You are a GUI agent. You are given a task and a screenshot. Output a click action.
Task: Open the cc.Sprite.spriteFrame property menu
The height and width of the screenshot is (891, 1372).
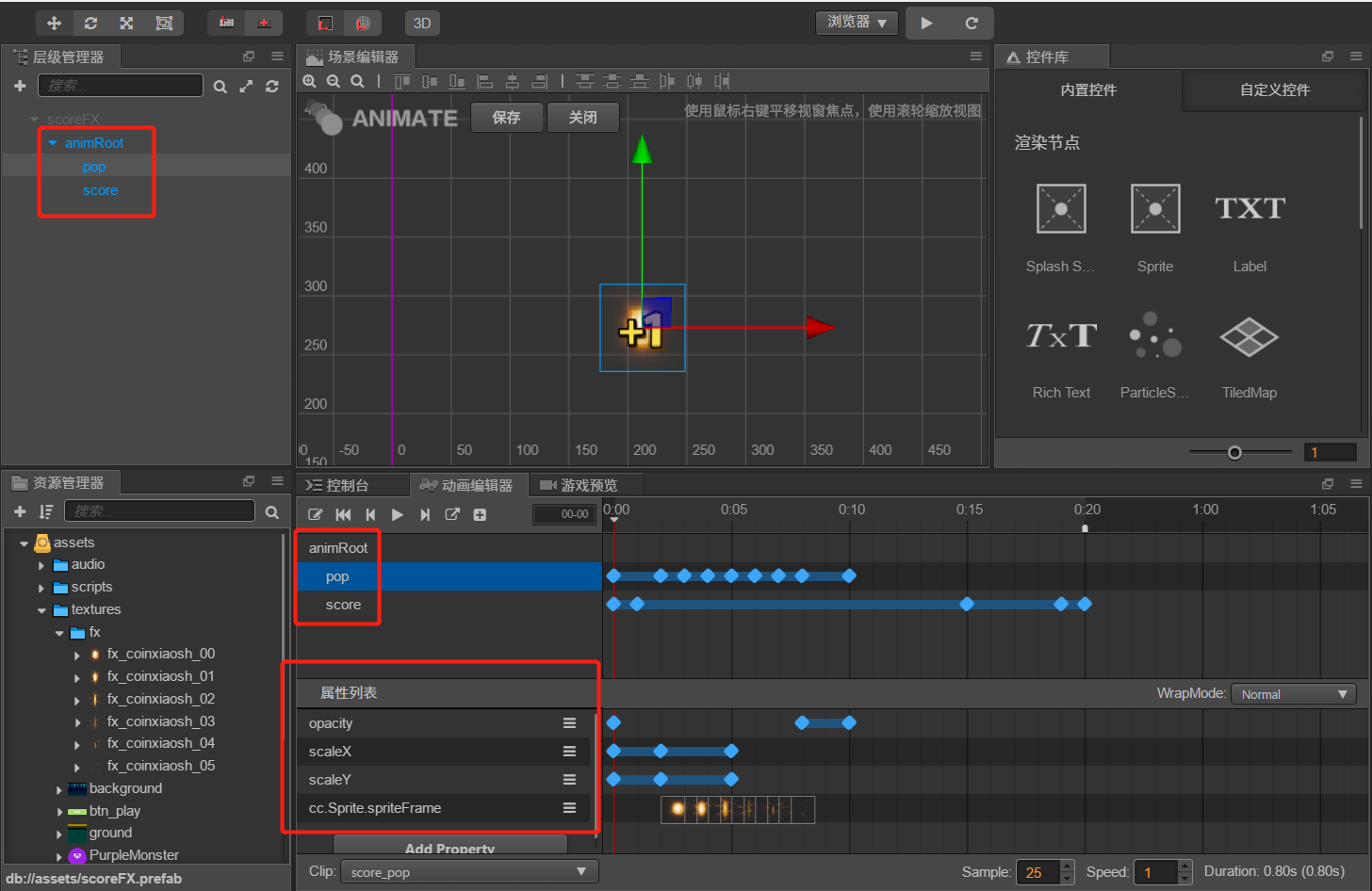coord(569,808)
